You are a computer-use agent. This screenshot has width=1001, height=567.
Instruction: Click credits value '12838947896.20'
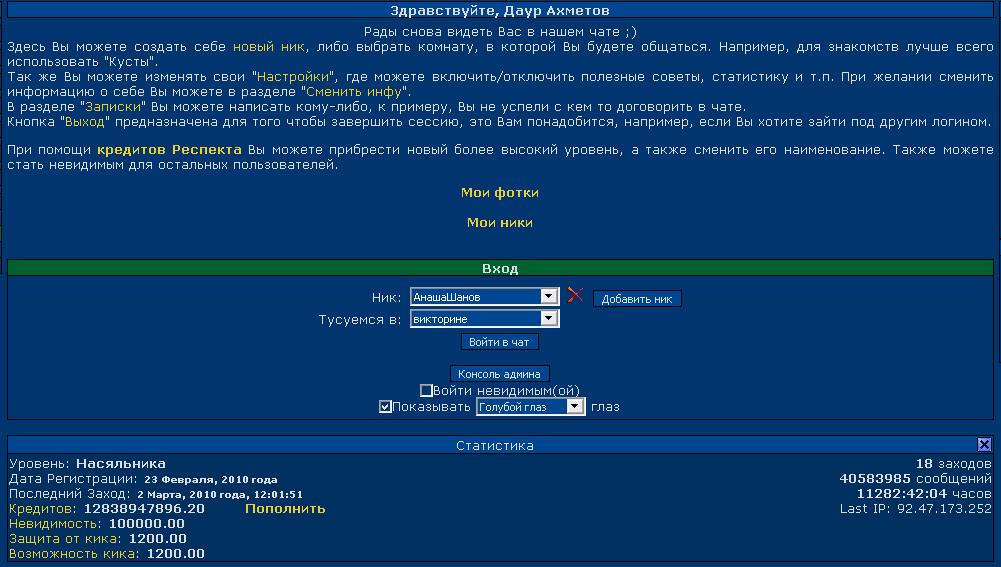click(x=144, y=509)
